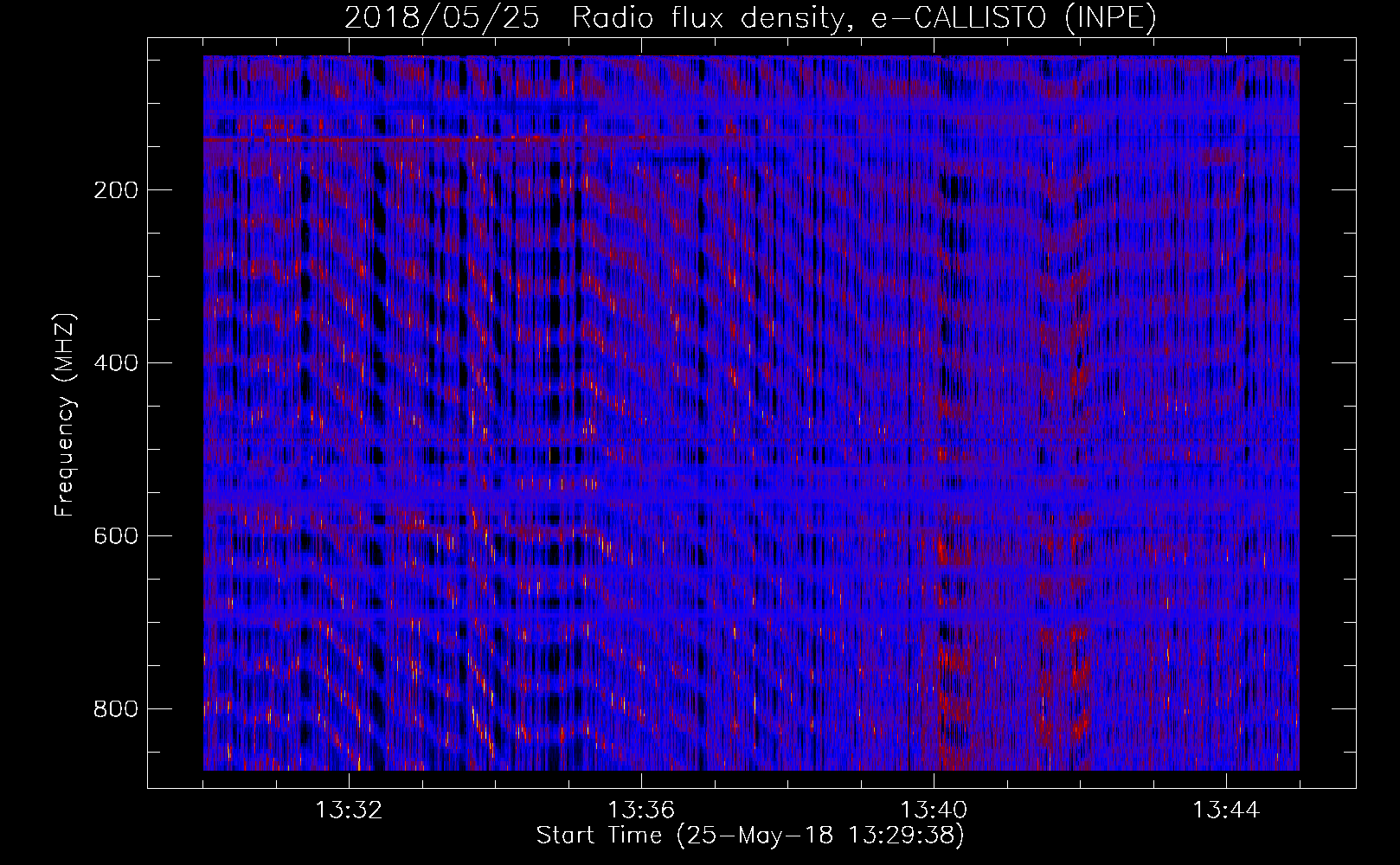This screenshot has width=1400, height=865.
Task: Click the 13:40 time tick label
Action: (934, 811)
